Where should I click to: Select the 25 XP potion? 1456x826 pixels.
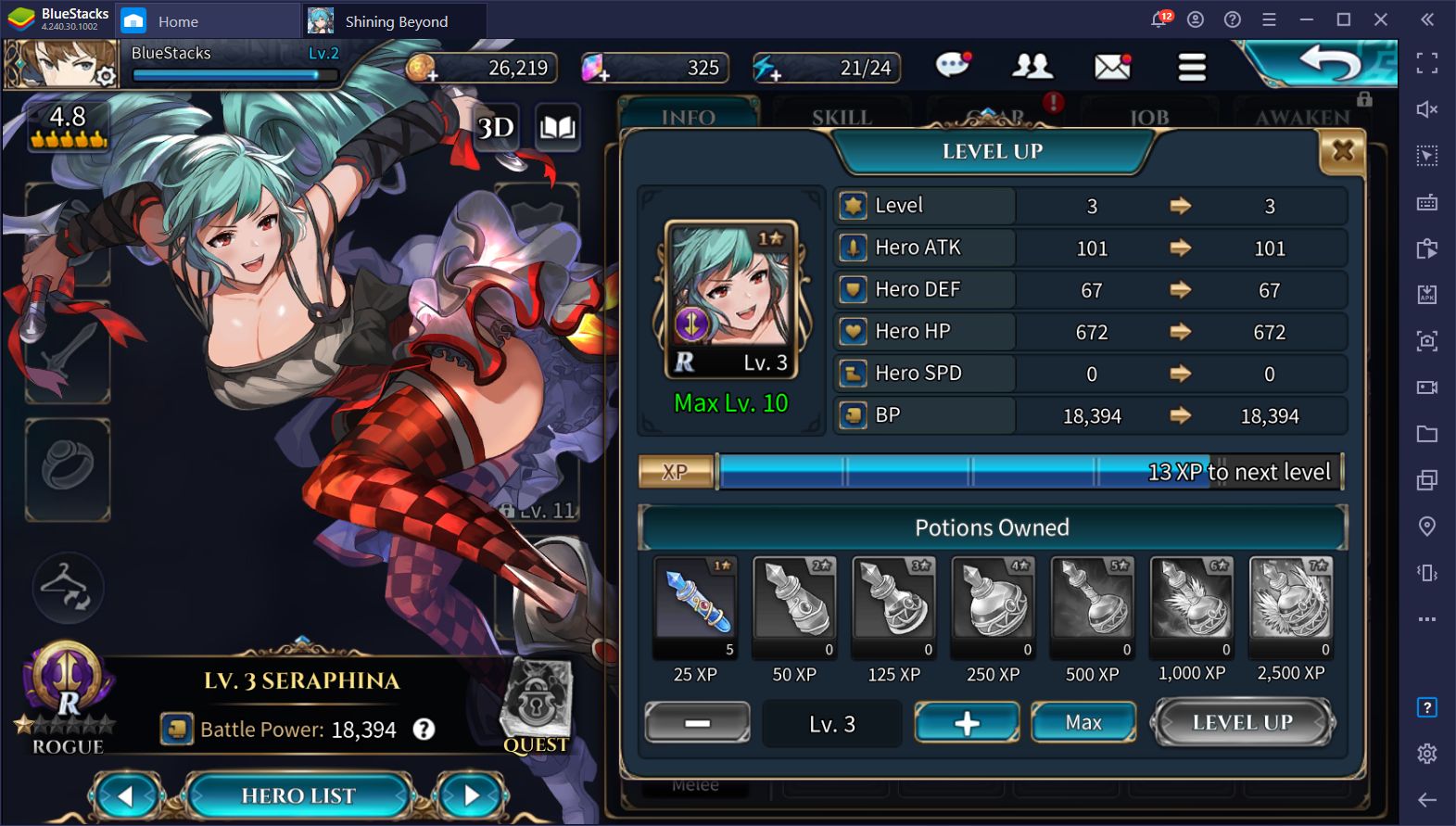click(695, 609)
